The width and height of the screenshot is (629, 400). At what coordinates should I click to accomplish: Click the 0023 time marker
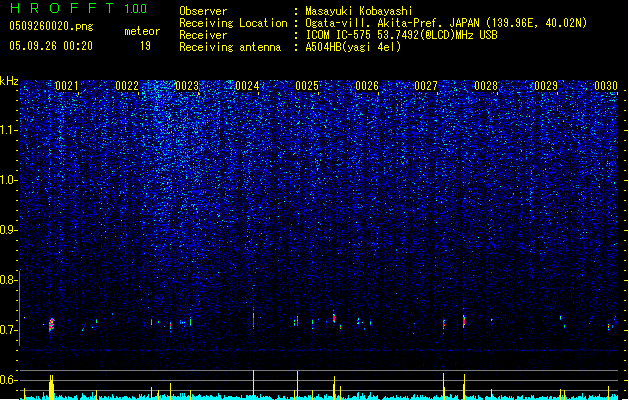pyautogui.click(x=187, y=86)
